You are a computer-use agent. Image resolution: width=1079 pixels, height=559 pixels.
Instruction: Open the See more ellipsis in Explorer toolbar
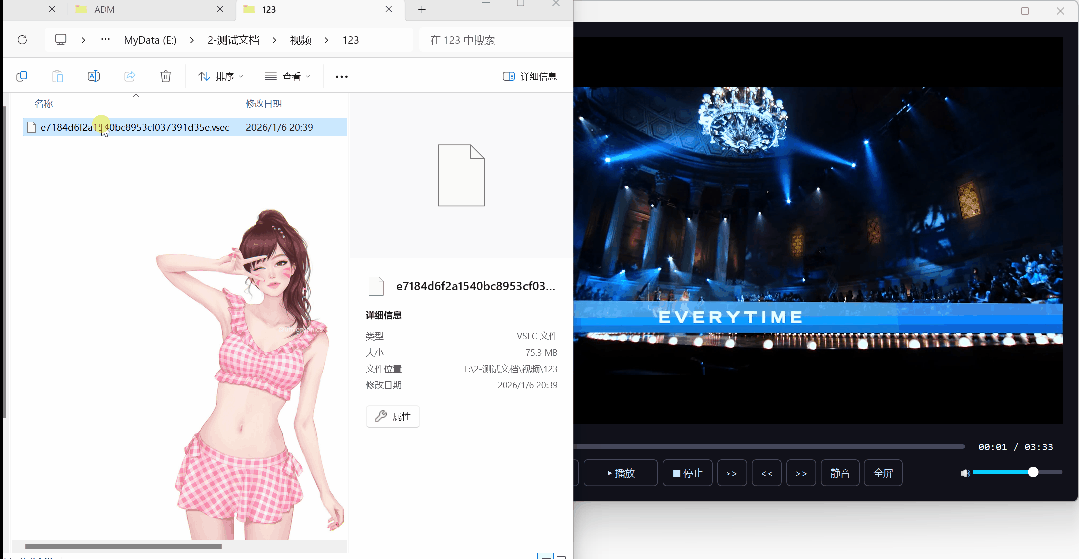click(x=342, y=76)
